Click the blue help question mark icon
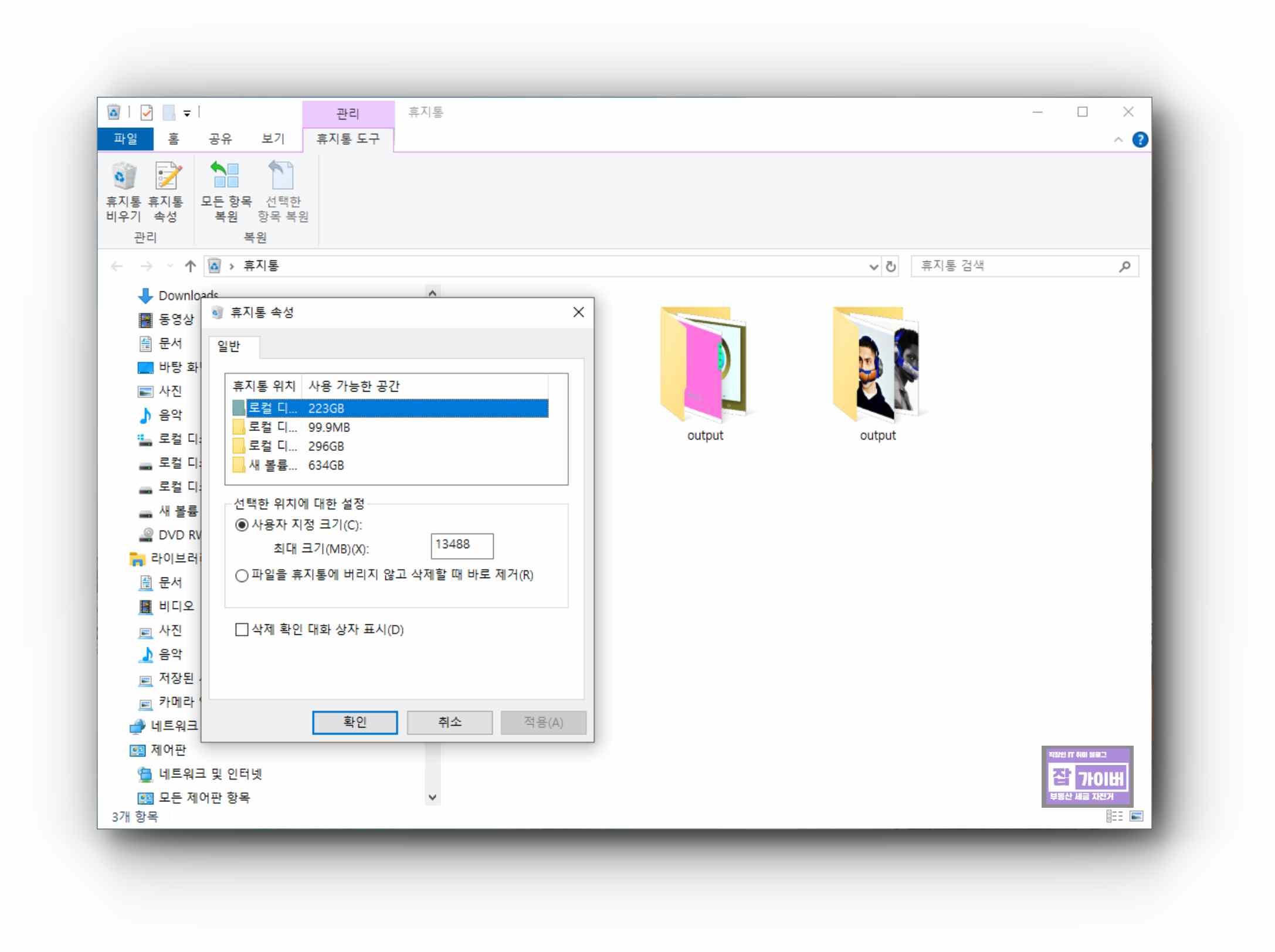Viewport: 1275px width, 952px height. 1140,140
